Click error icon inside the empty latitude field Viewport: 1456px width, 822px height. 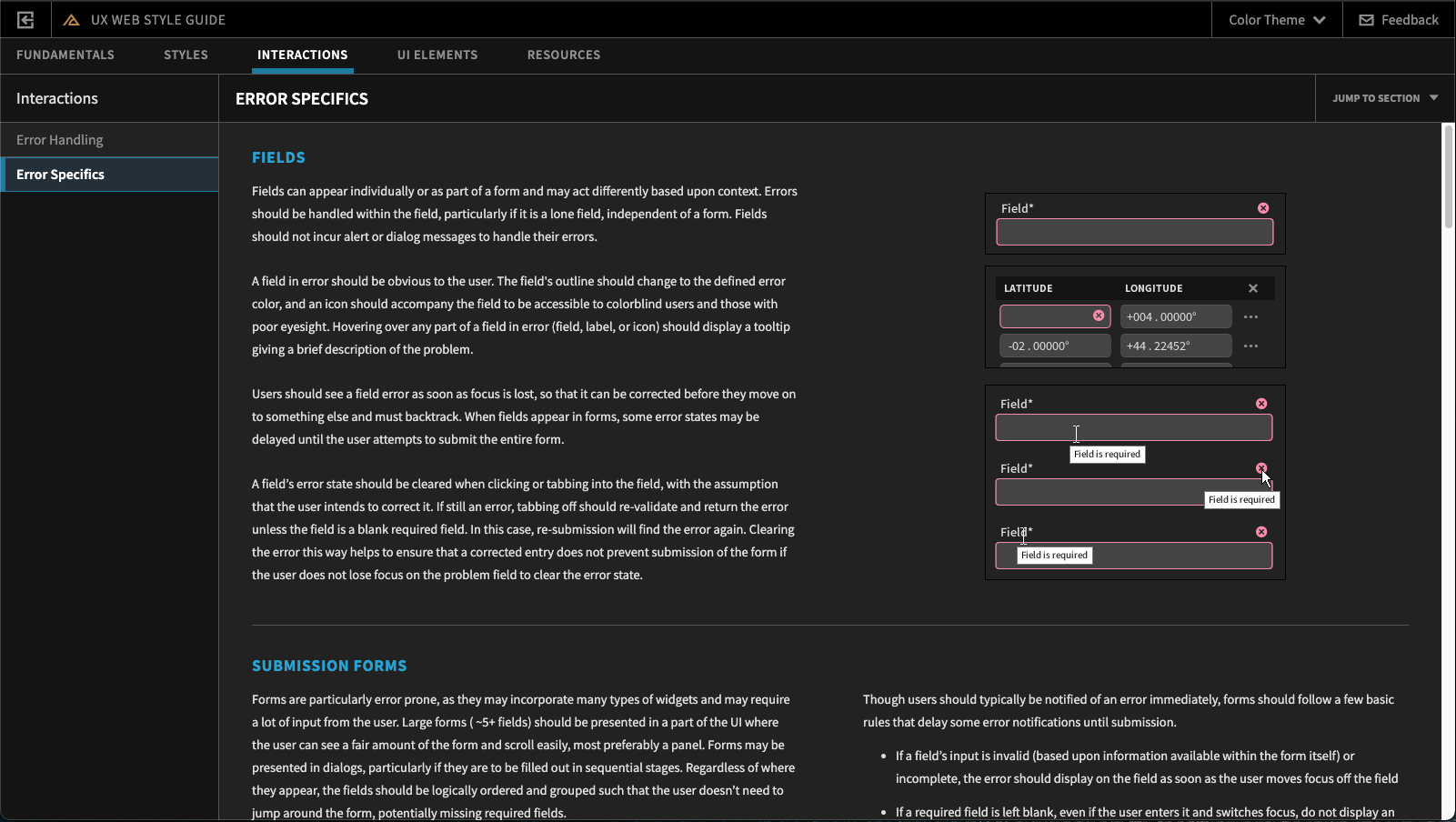coord(1099,316)
